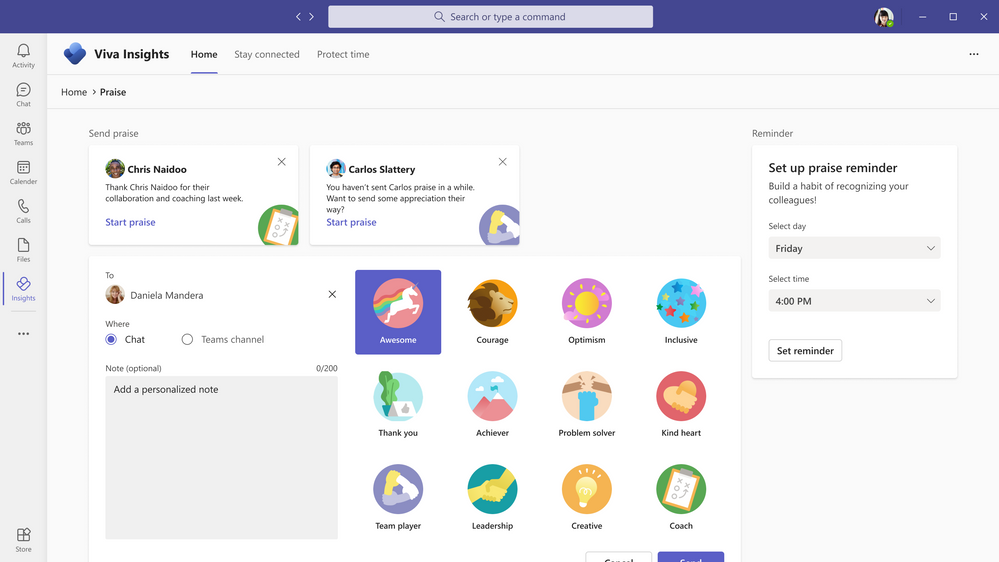This screenshot has width=999, height=562.
Task: Open Teams in the sidebar
Action: click(x=24, y=133)
